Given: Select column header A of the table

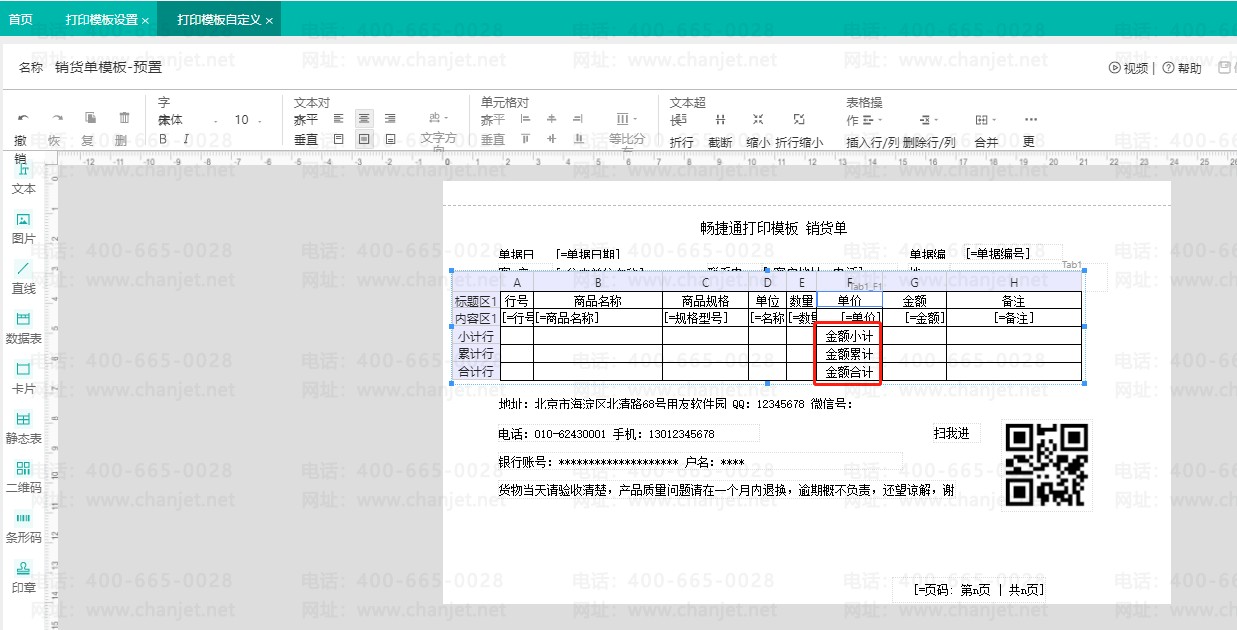Looking at the screenshot, I should 517,283.
